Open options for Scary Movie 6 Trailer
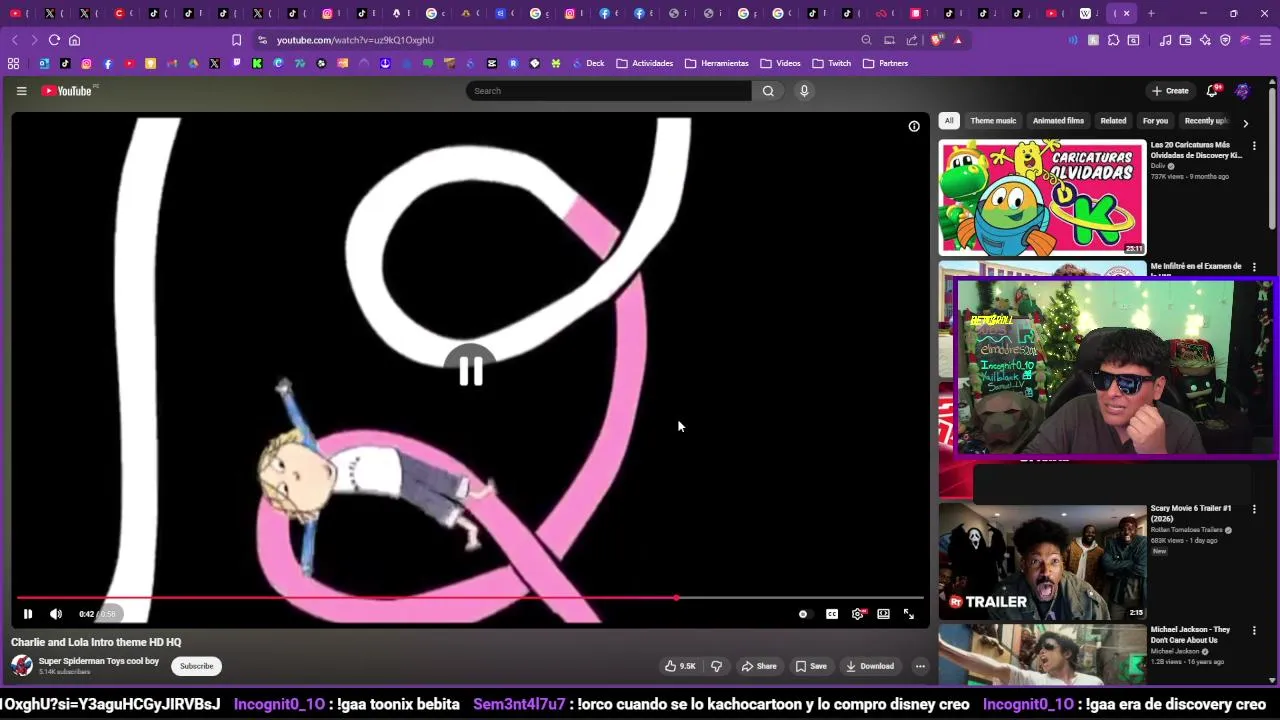1280x720 pixels. [1254, 510]
